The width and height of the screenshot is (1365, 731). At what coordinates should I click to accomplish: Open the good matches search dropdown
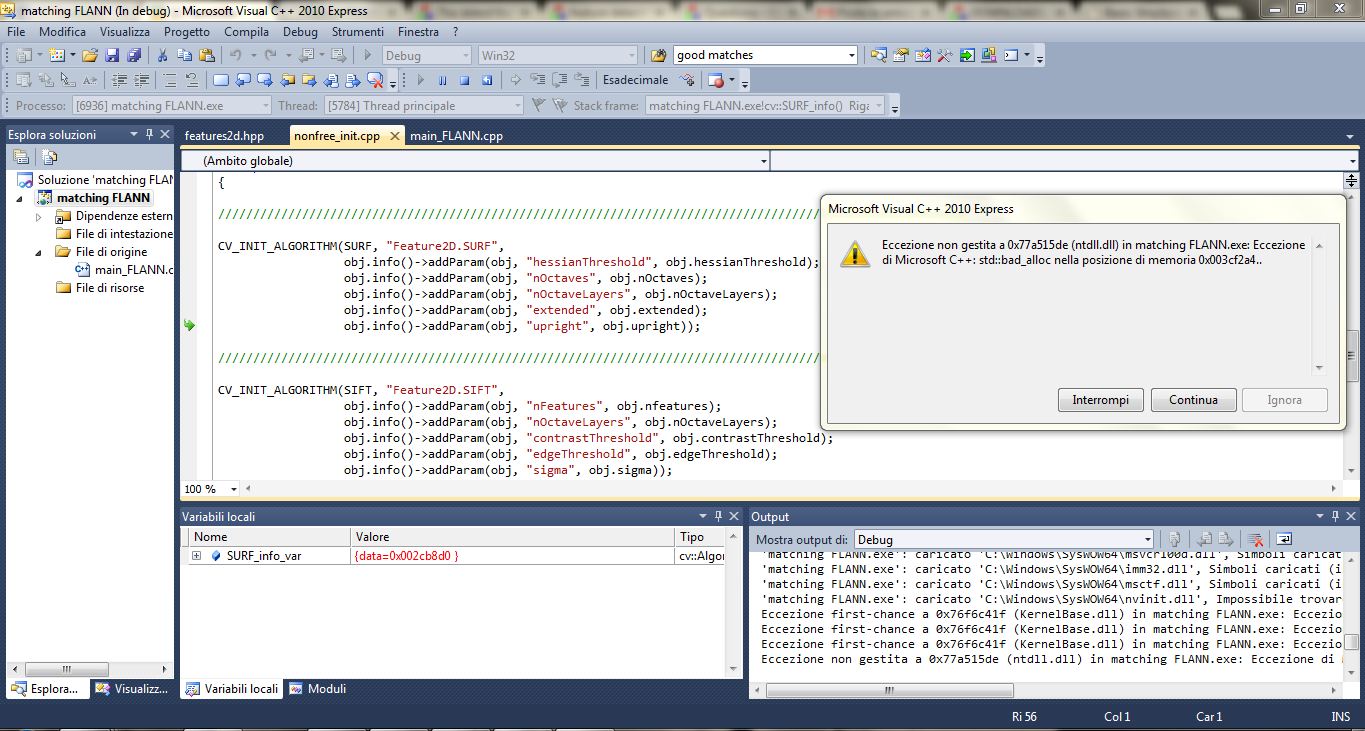pyautogui.click(x=851, y=55)
